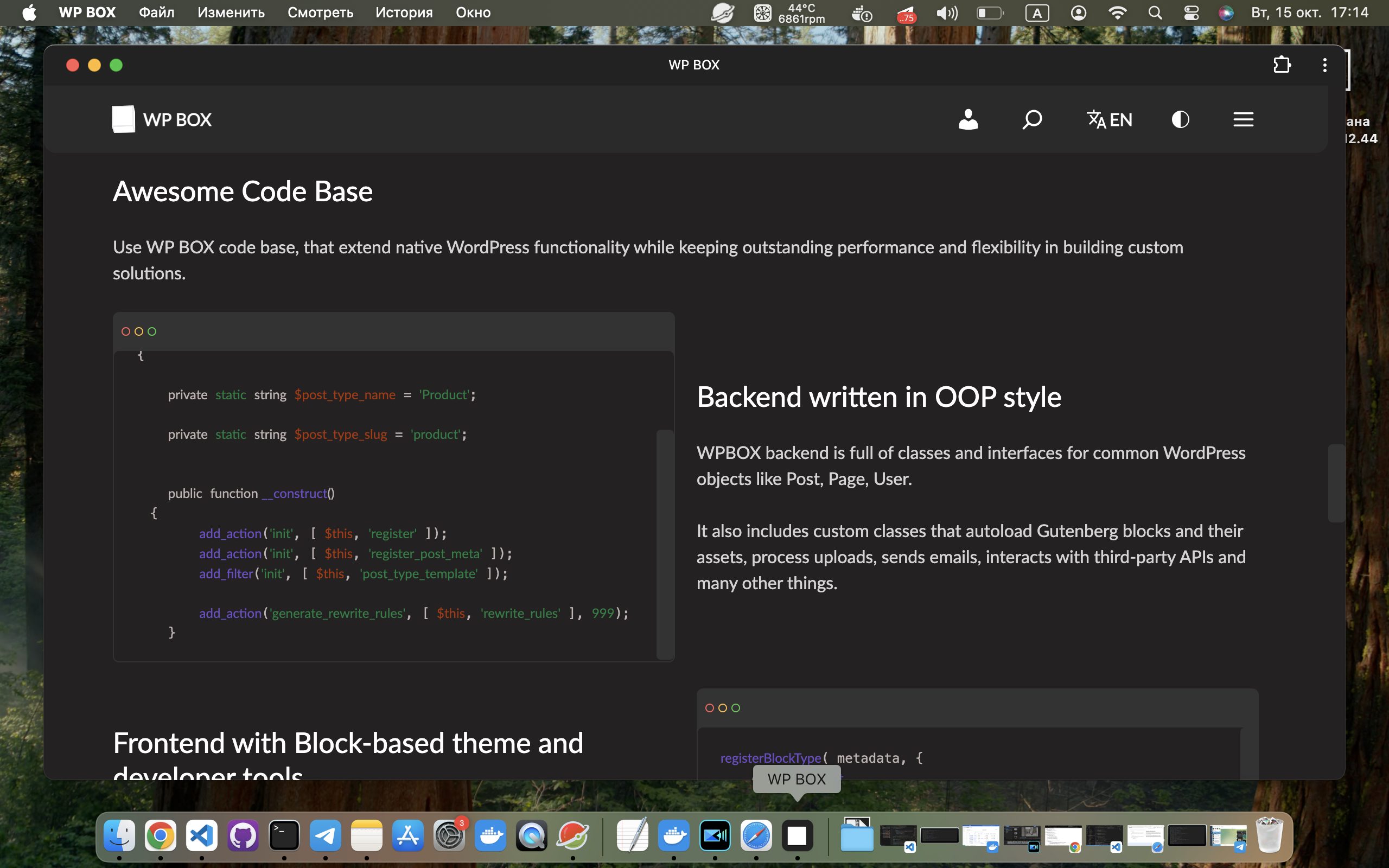1389x868 pixels.
Task: Open the Wi-Fi menu
Action: (1117, 12)
